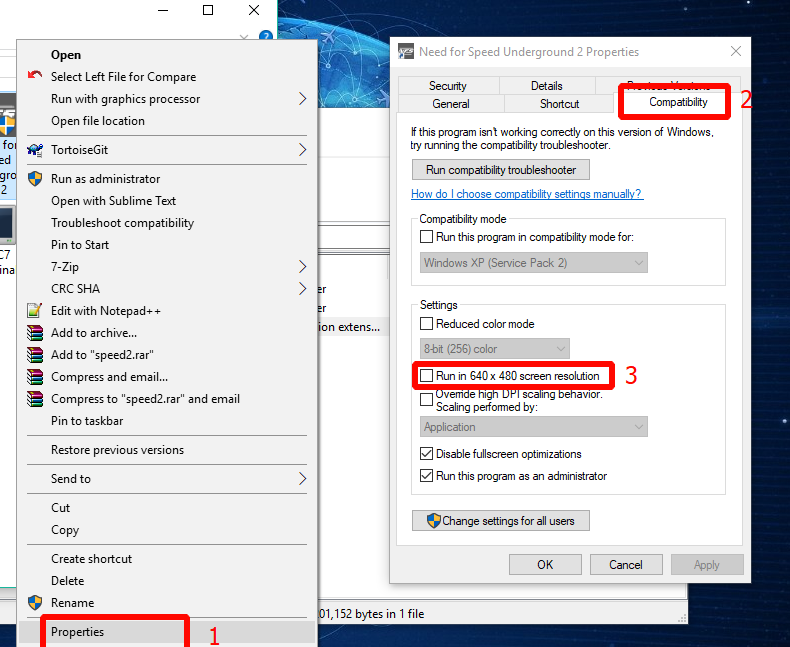Open the 8-bit (256) color dropdown
The width and height of the screenshot is (790, 647).
coord(494,349)
